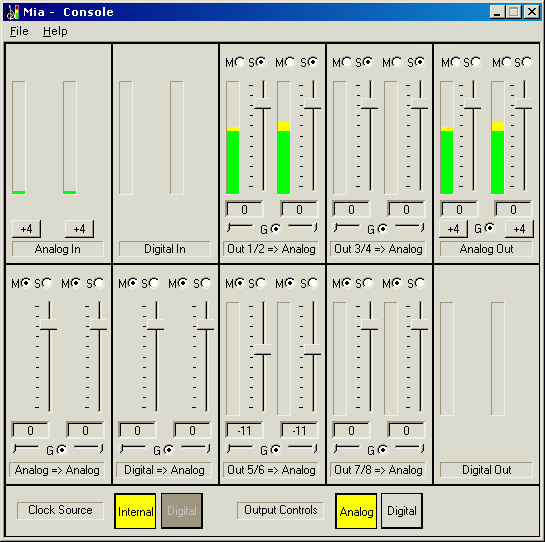Solo right channel of Out 1/2 => Analog
Image resolution: width=545 pixels, height=542 pixels.
[312, 62]
